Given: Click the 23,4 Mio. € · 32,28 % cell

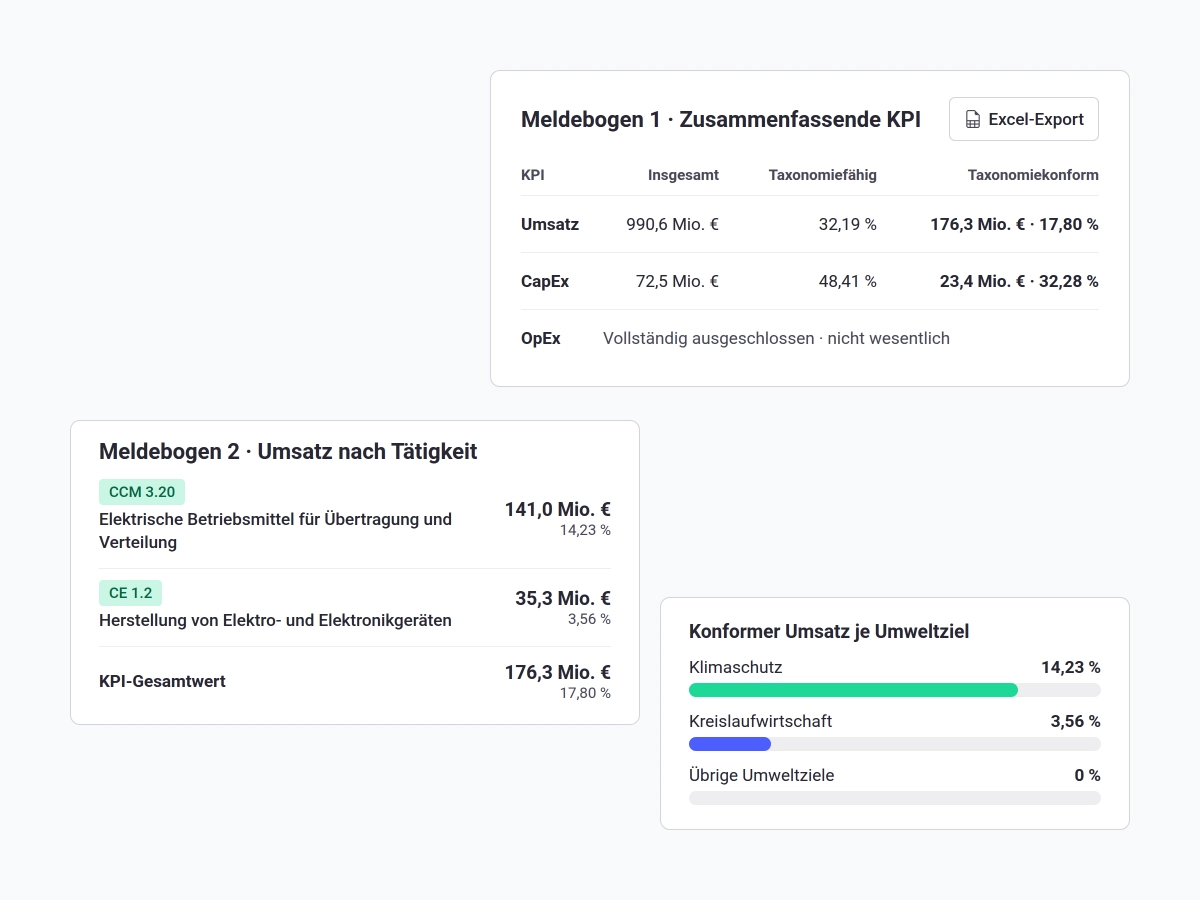Looking at the screenshot, I should (x=1020, y=281).
